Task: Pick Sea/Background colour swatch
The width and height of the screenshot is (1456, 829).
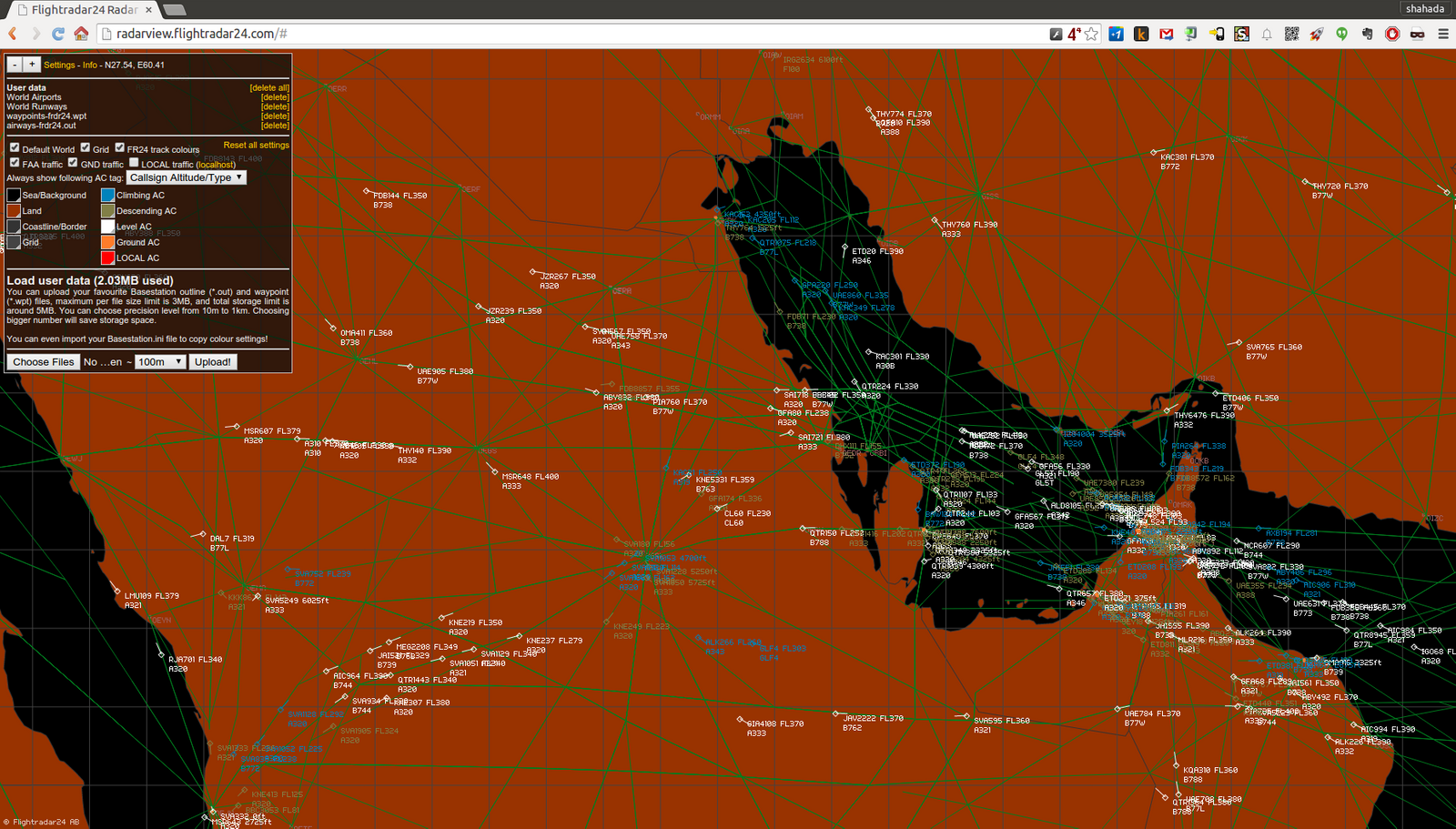Action: click(14, 195)
